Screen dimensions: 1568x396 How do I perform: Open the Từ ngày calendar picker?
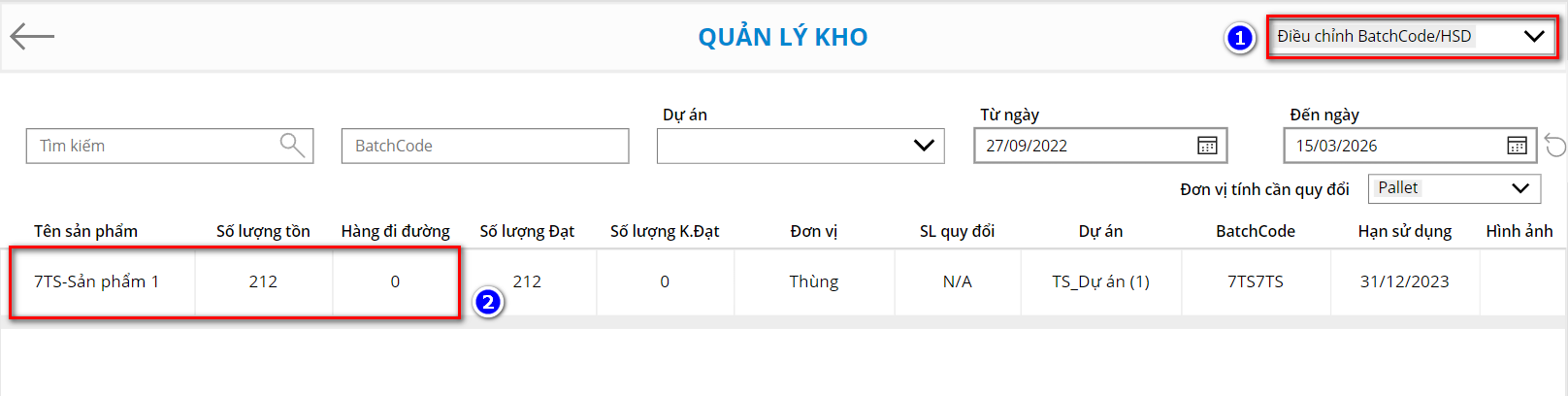coord(1207,146)
